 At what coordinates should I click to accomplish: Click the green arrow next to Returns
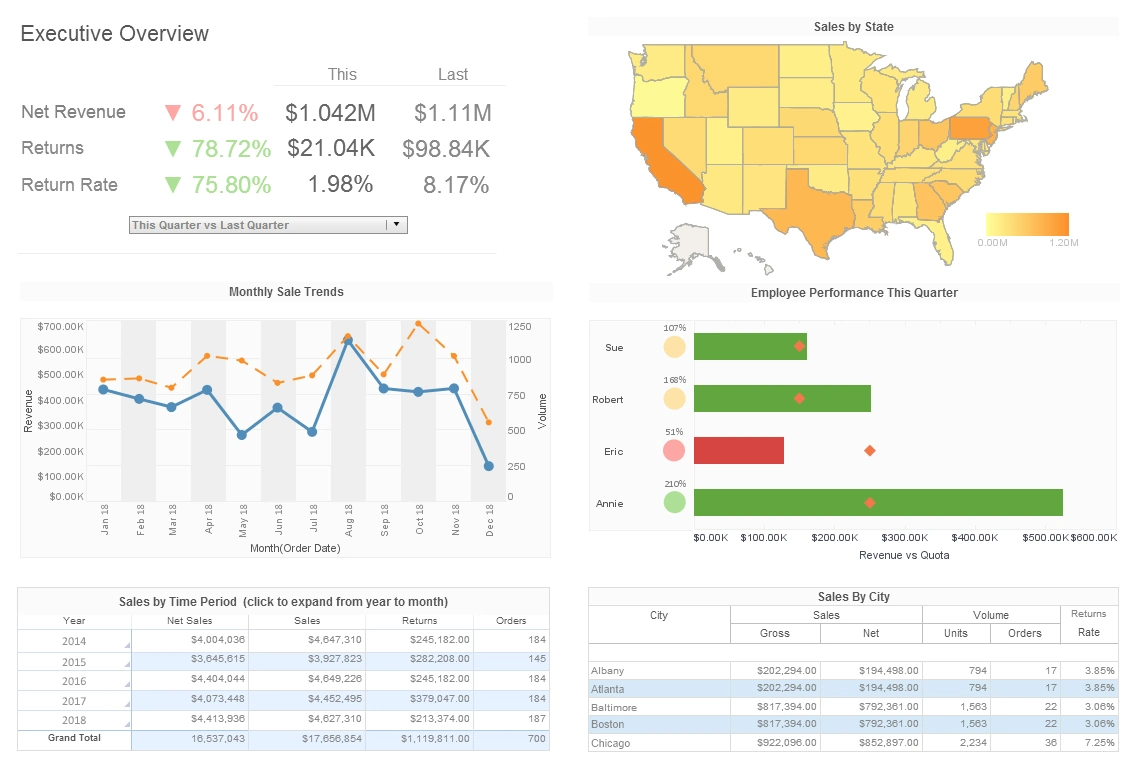tap(172, 148)
